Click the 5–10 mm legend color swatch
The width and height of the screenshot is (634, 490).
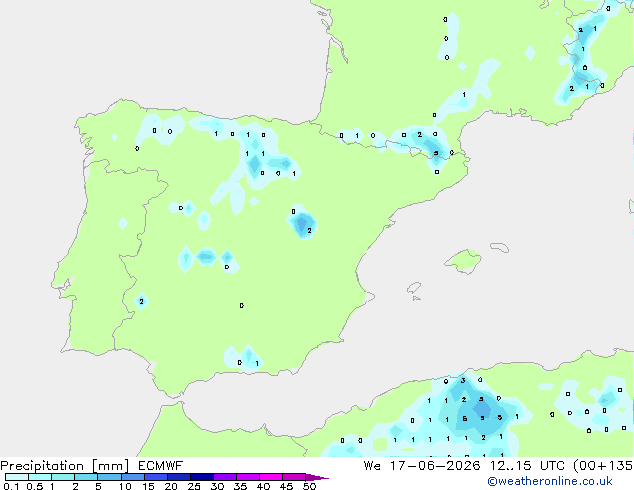109,477
